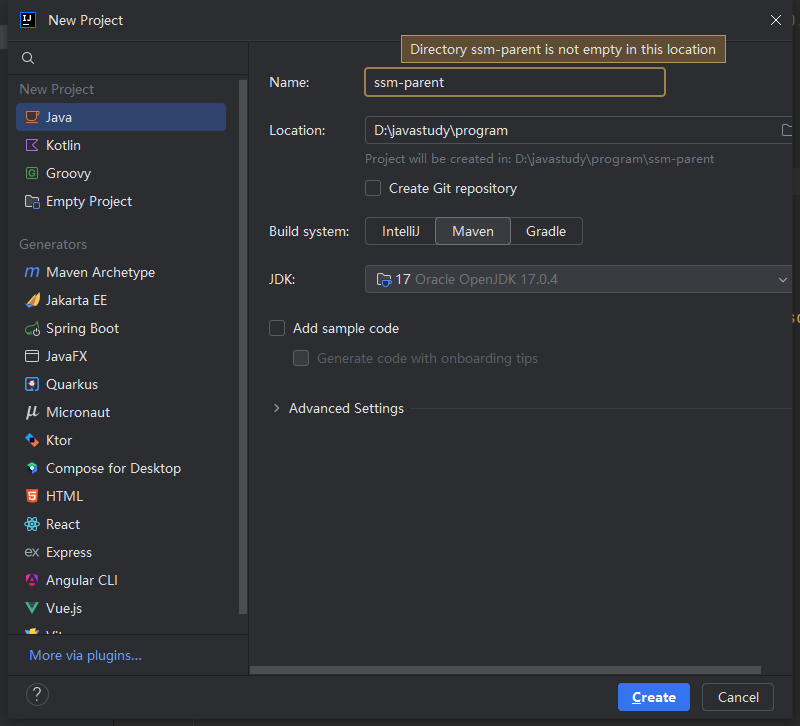Click the Empty Project folder icon
Image resolution: width=800 pixels, height=726 pixels.
point(32,202)
